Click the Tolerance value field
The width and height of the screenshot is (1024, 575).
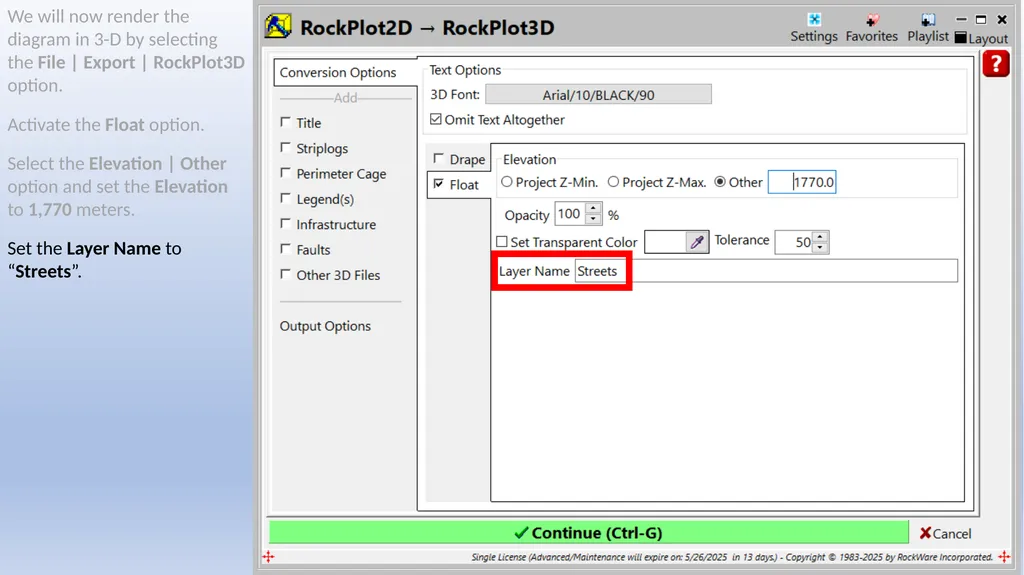[793, 242]
